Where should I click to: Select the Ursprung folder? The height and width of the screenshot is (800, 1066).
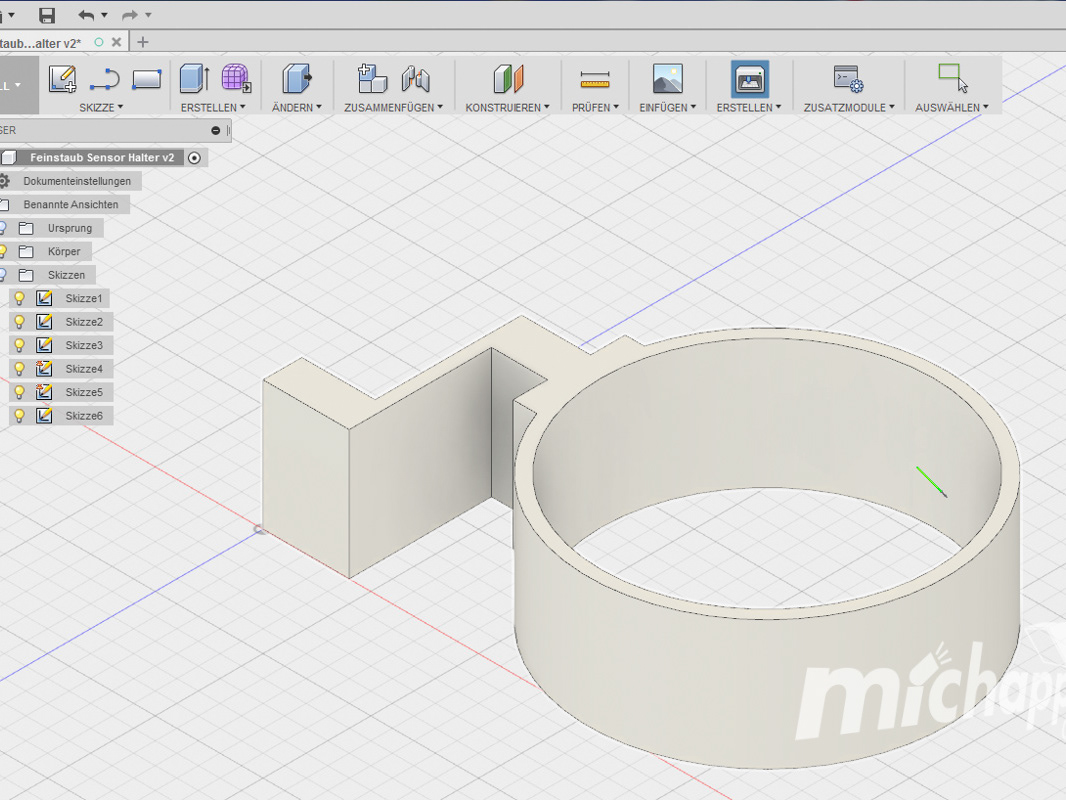pyautogui.click(x=69, y=228)
